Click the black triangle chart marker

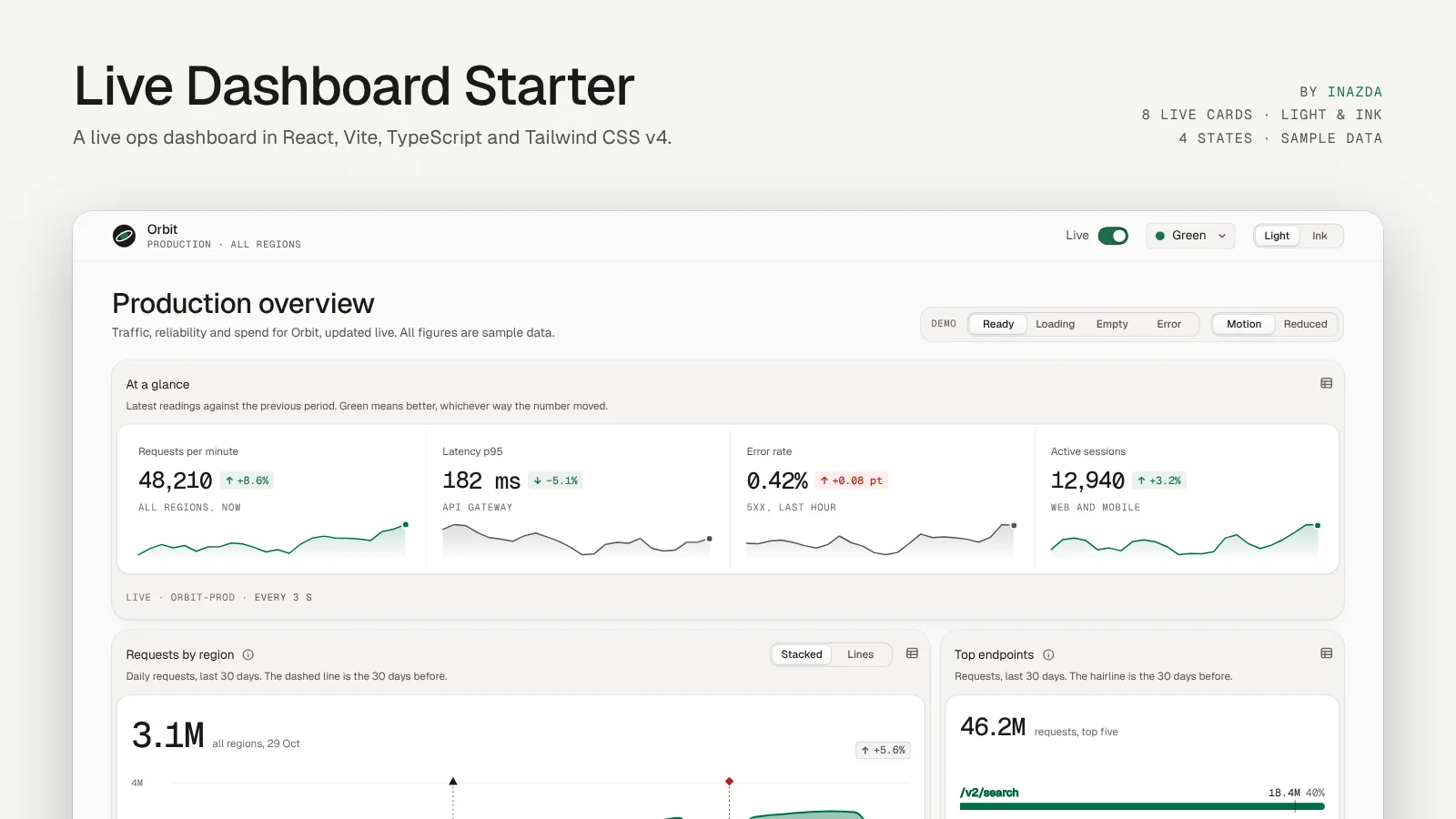point(453,781)
